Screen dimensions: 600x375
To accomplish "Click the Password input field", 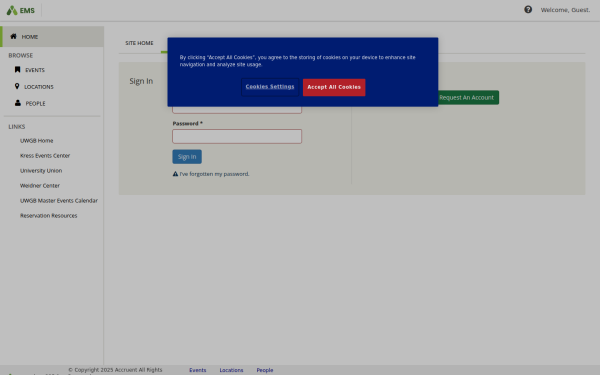I will coord(237,136).
